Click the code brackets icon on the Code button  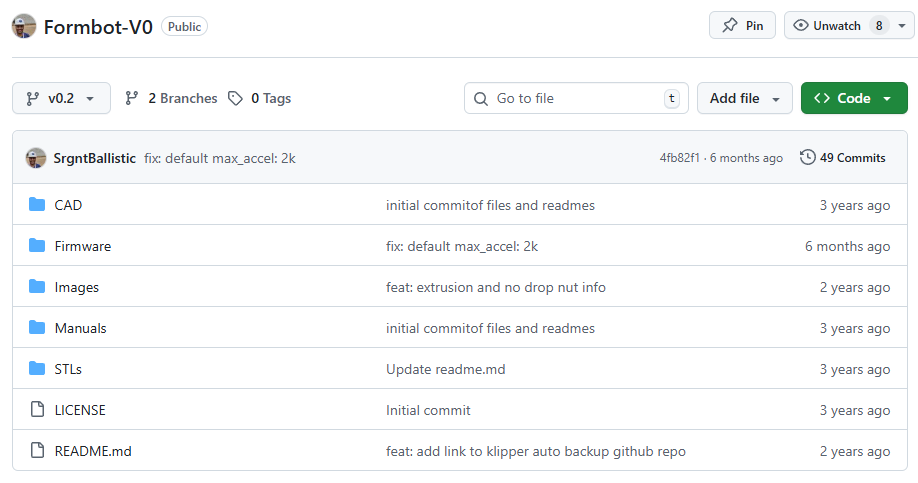[x=821, y=98]
